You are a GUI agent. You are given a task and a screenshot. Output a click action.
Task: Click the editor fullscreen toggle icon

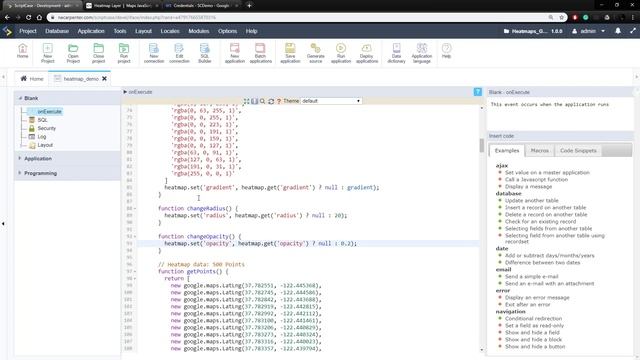pos(247,101)
